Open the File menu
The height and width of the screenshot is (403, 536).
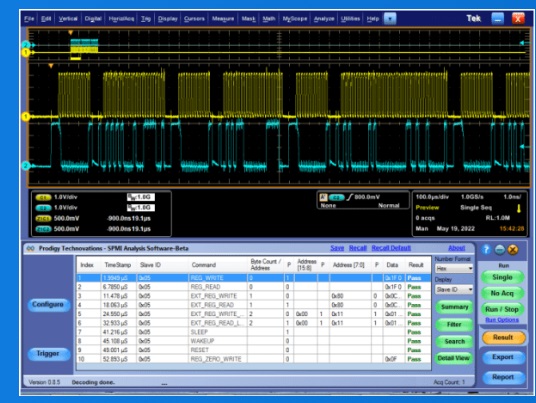[29, 19]
